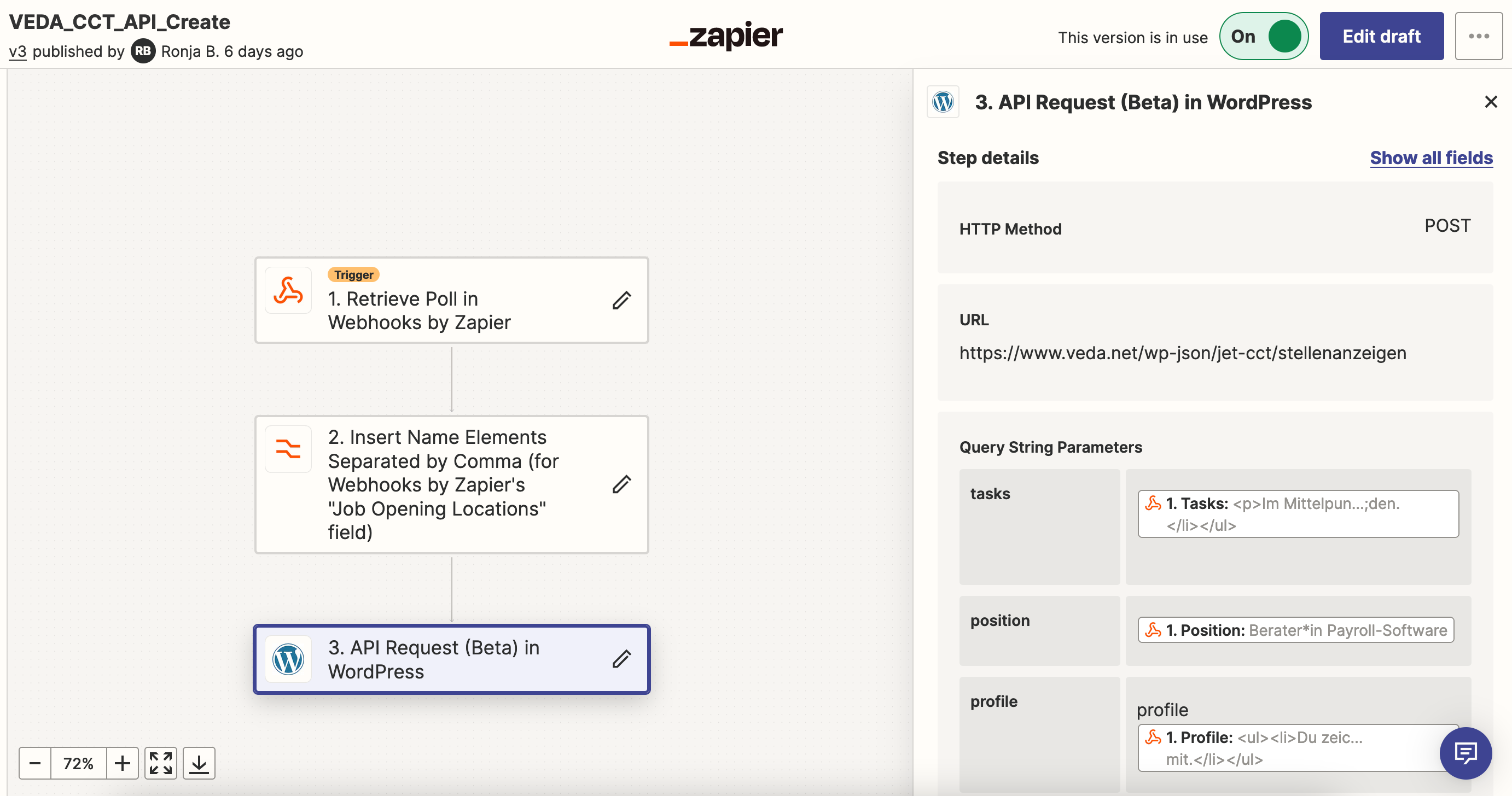Edit step 3 API Request pencil icon

tap(621, 659)
